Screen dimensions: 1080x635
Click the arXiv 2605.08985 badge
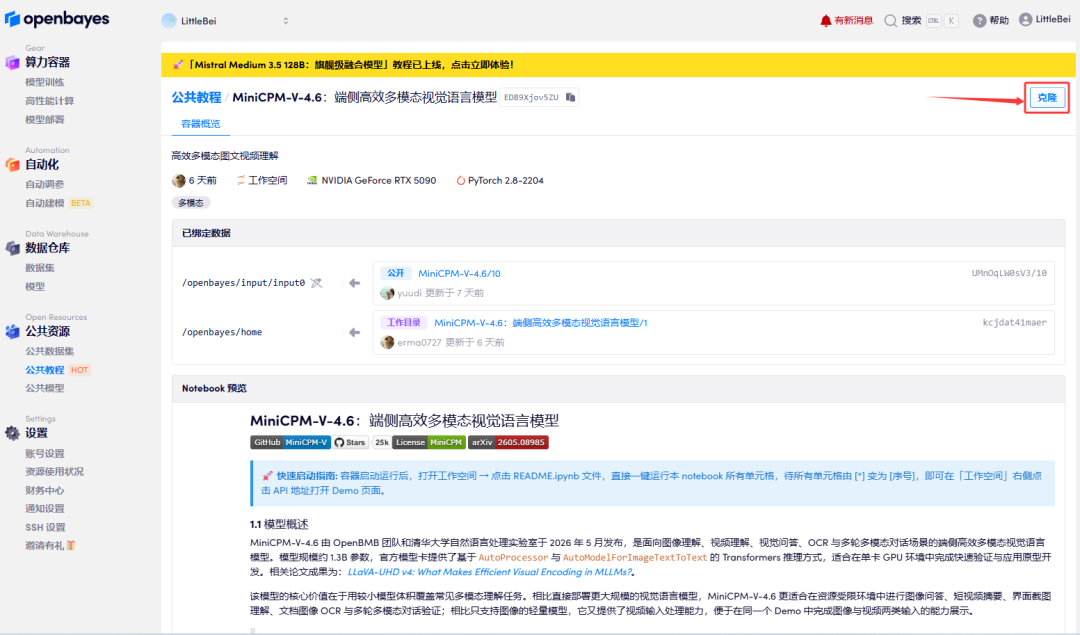508,442
